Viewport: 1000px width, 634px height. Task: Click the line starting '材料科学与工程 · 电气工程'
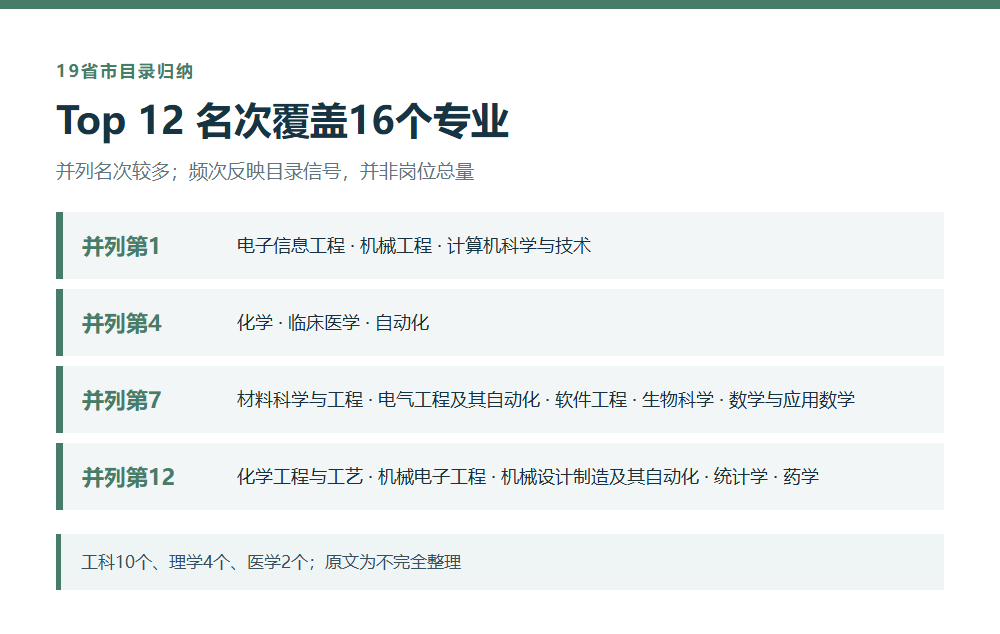pos(546,400)
